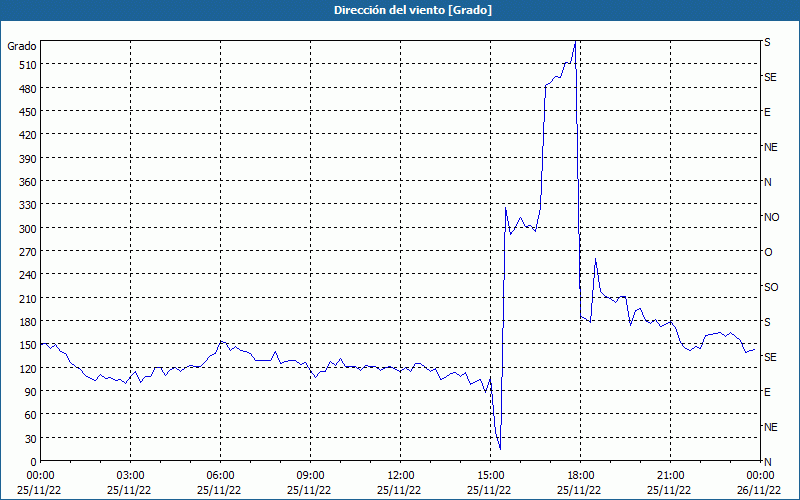The height and width of the screenshot is (500, 800).
Task: Pick the 25/11/22 date under 21:00
Action: [669, 490]
